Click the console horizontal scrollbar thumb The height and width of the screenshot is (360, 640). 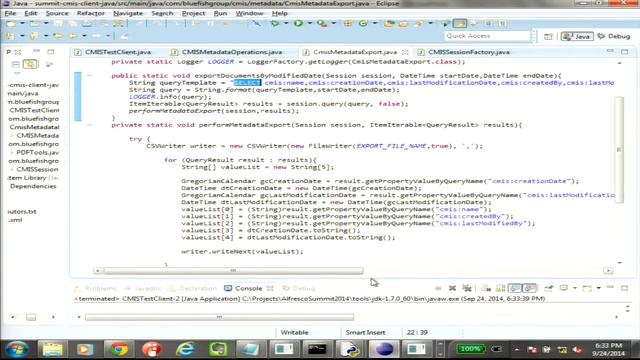point(220,317)
